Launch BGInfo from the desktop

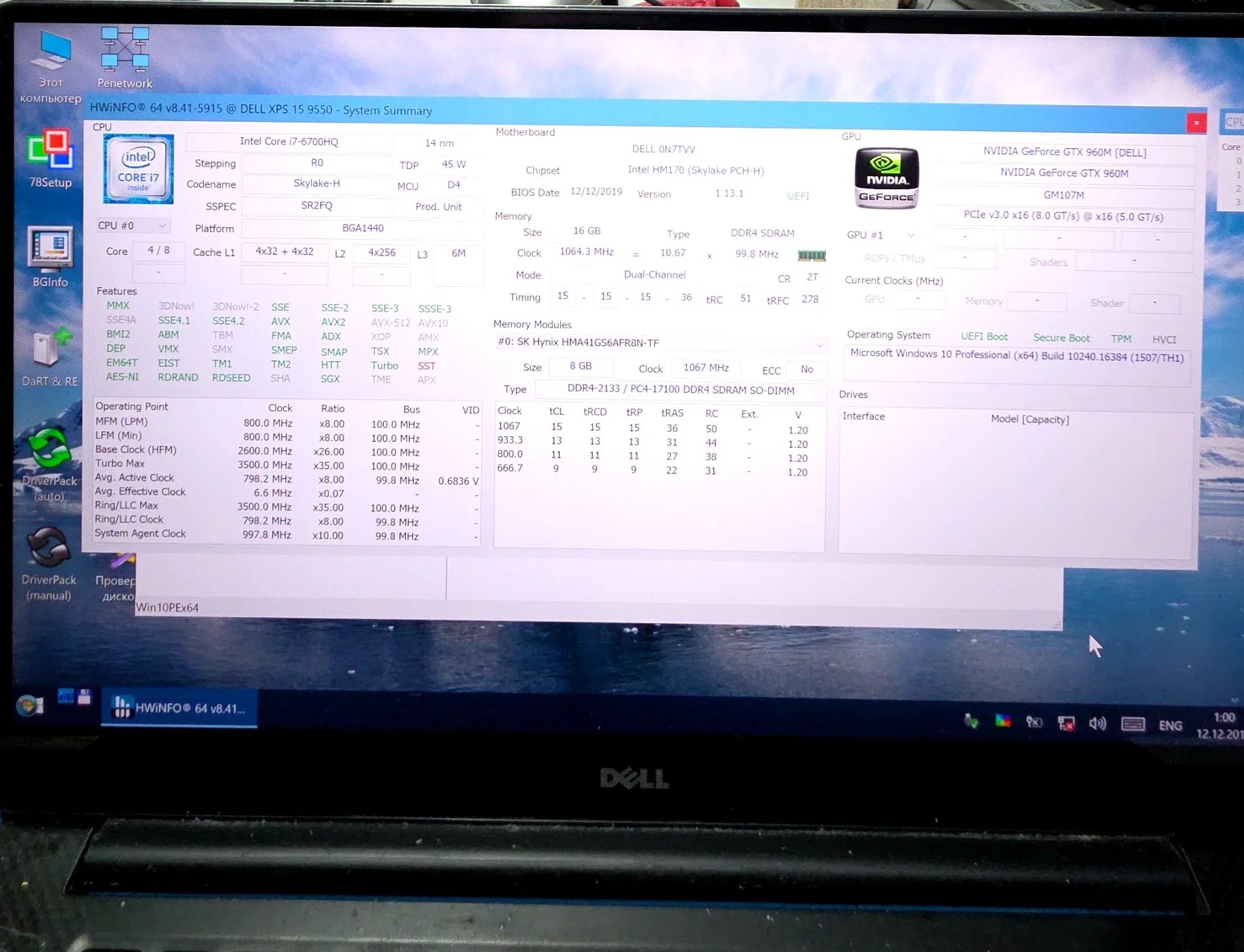[x=50, y=258]
